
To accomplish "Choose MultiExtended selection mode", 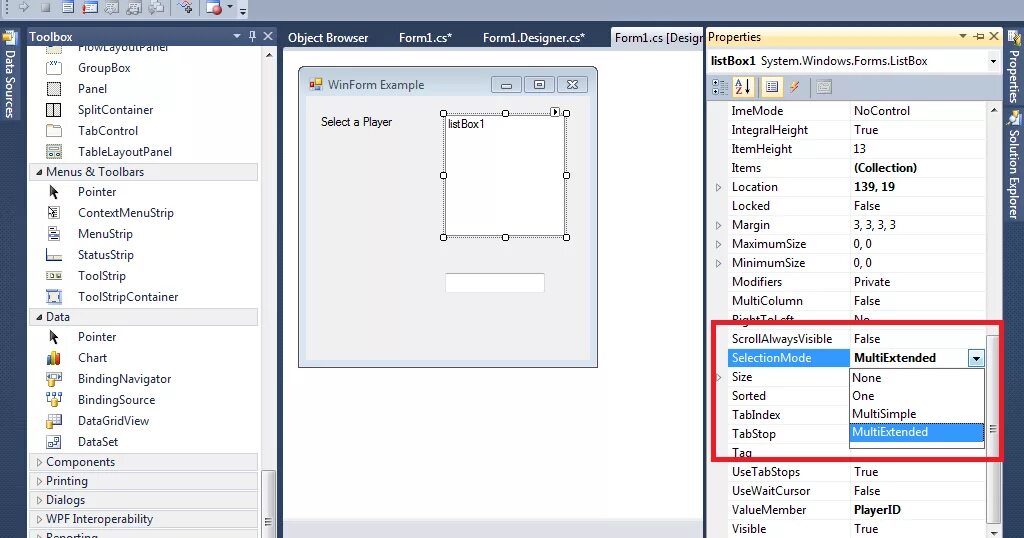I will click(917, 432).
